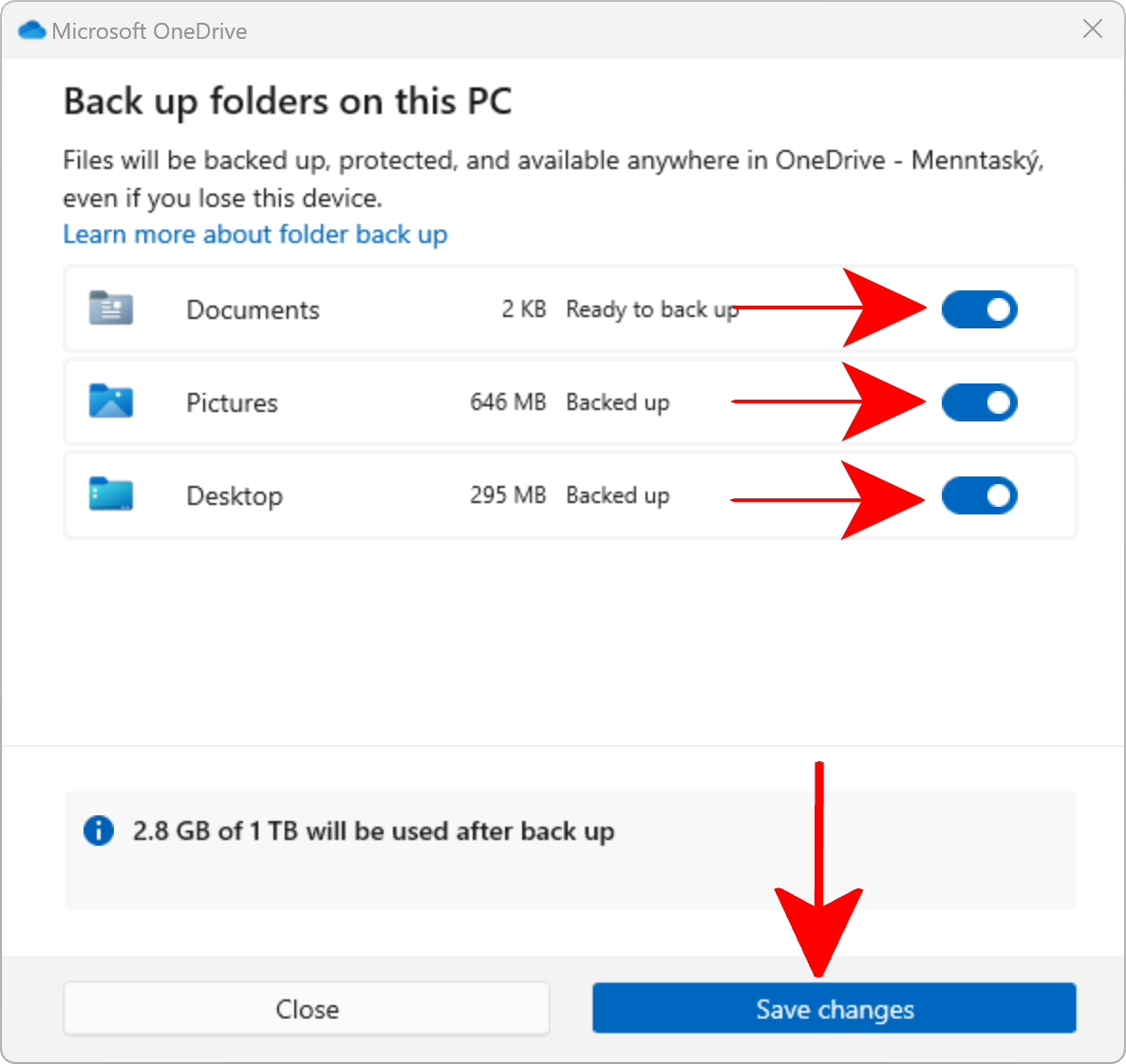Close the Microsoft OneDrive dialog window

point(1093,29)
